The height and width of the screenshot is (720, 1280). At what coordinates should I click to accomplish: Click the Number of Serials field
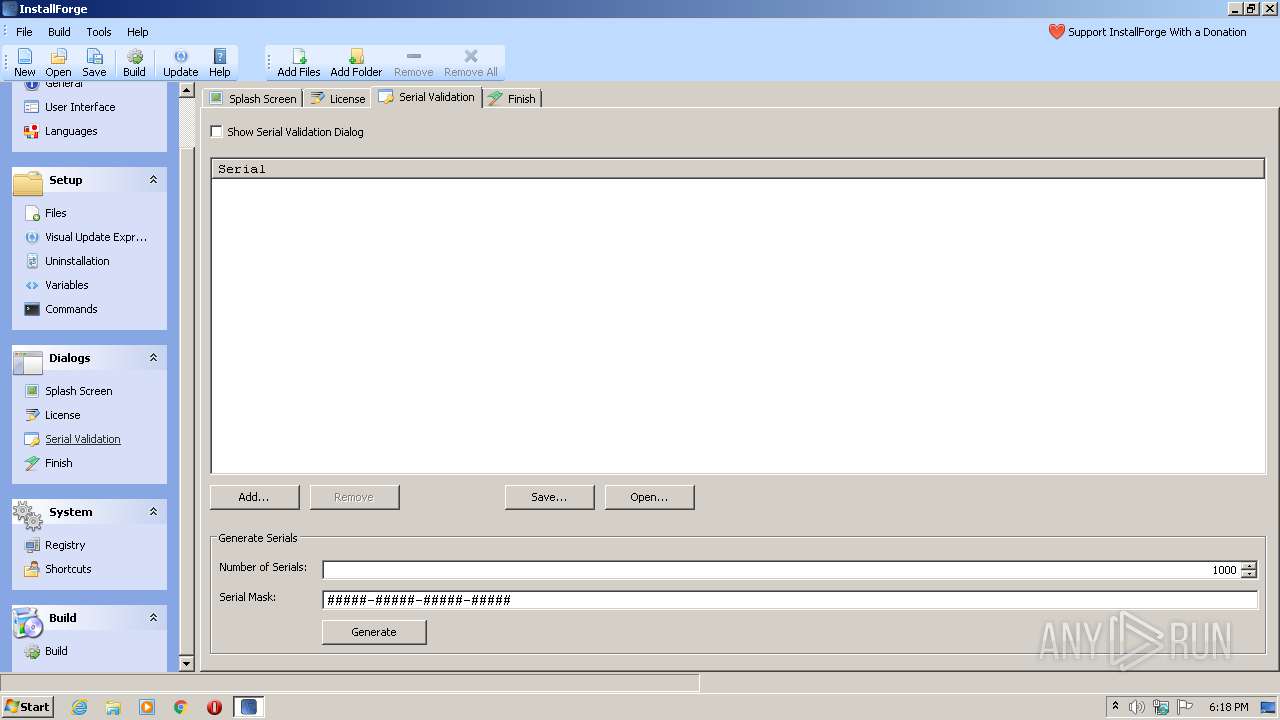click(781, 570)
